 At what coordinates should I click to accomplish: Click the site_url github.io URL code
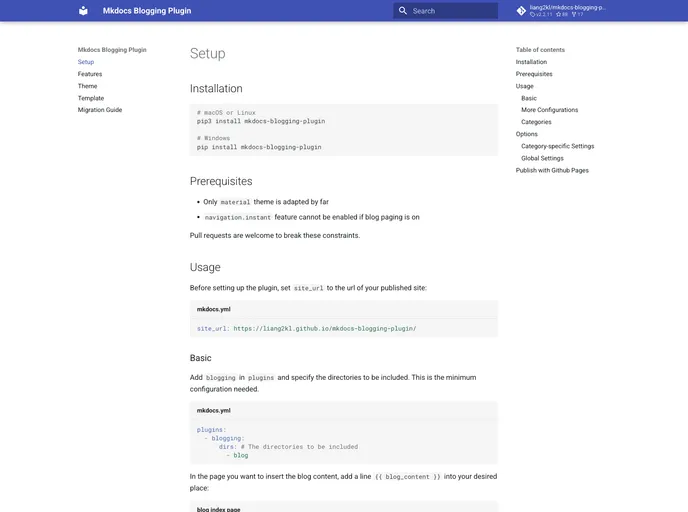[x=325, y=328]
